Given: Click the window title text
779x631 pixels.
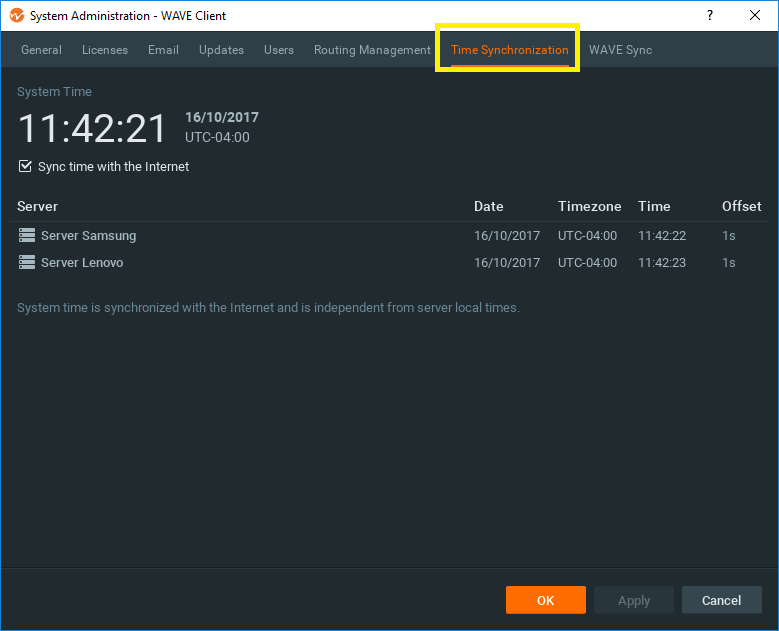Looking at the screenshot, I should click(x=128, y=15).
